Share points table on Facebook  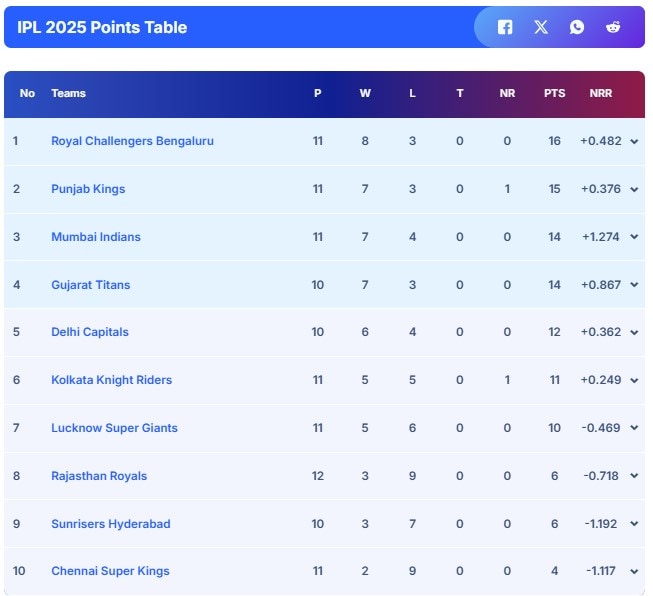[505, 27]
